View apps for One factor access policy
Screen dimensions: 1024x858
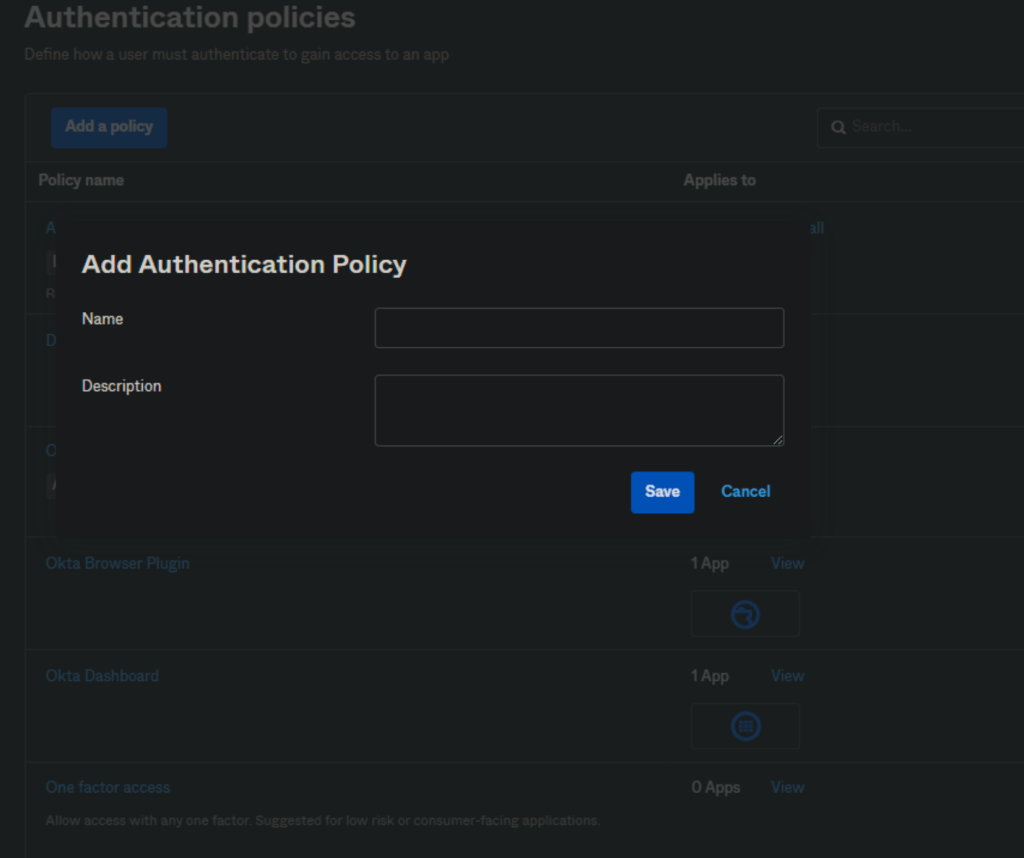point(787,787)
